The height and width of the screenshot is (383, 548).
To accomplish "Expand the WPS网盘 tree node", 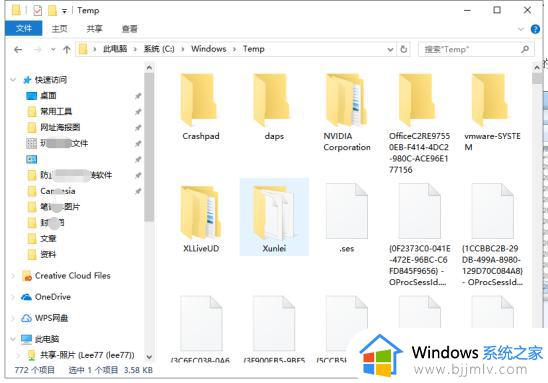I will click(13, 318).
